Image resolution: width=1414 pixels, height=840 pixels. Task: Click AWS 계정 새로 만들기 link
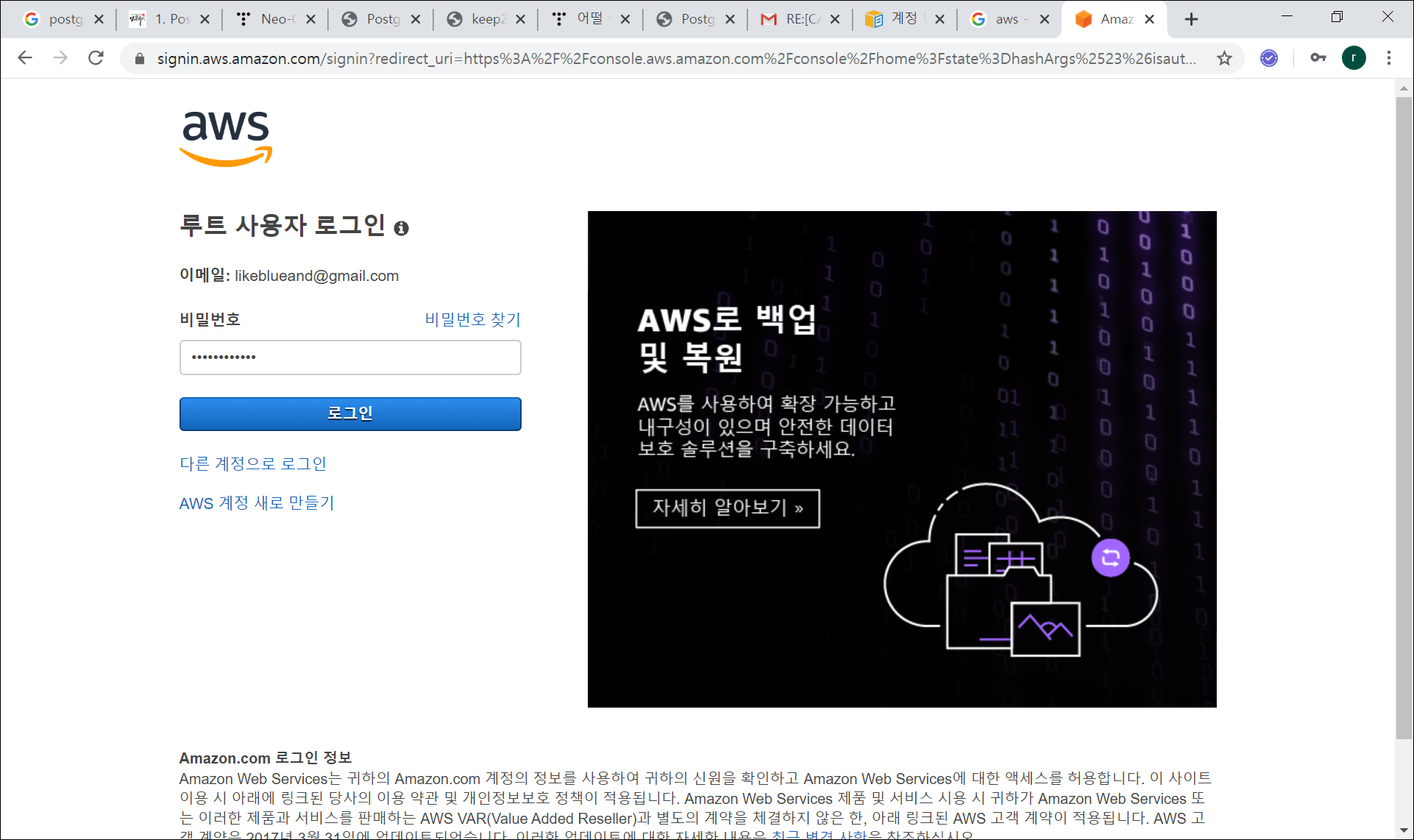pos(257,503)
